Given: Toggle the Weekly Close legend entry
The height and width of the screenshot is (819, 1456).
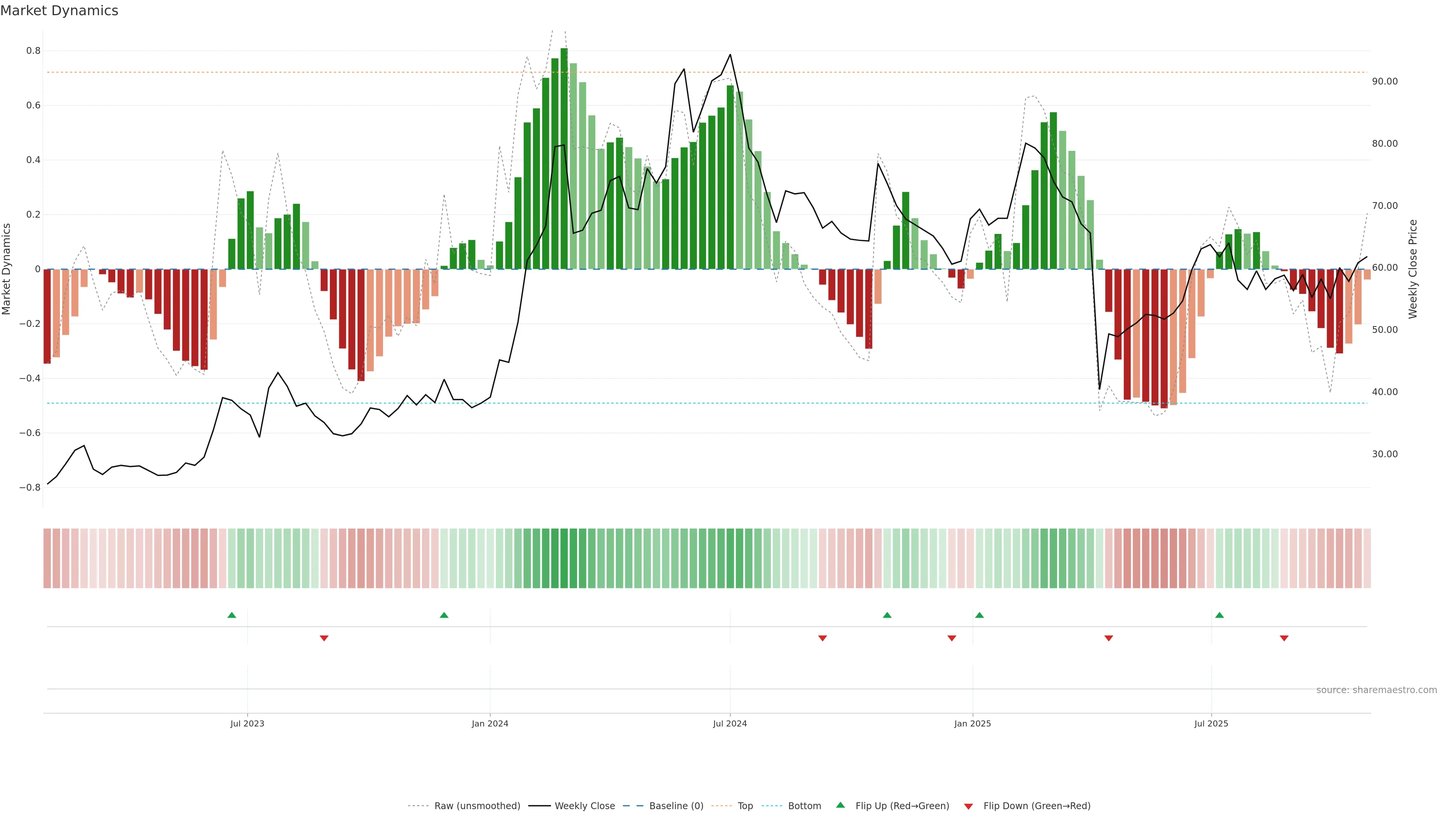Looking at the screenshot, I should click(584, 806).
